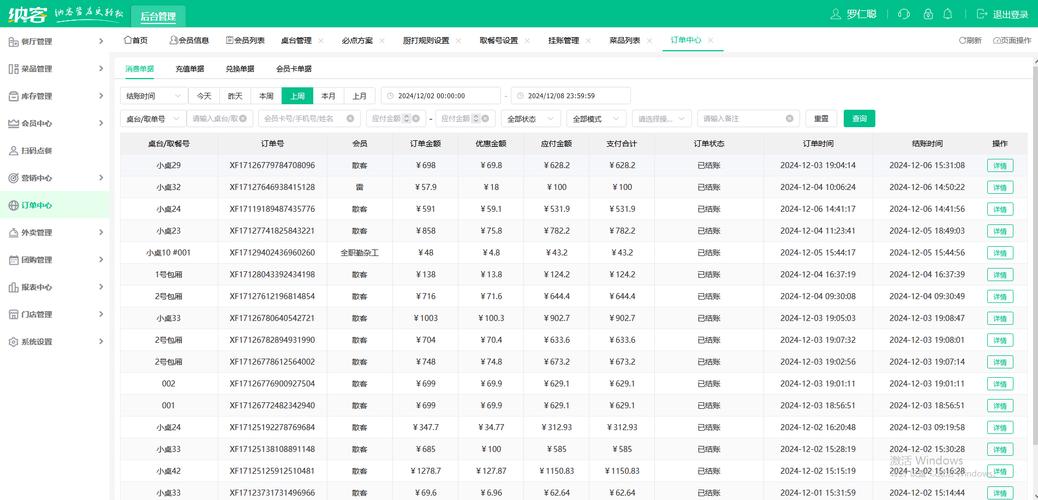Click the 团购管理 calendar icon

[x=13, y=260]
